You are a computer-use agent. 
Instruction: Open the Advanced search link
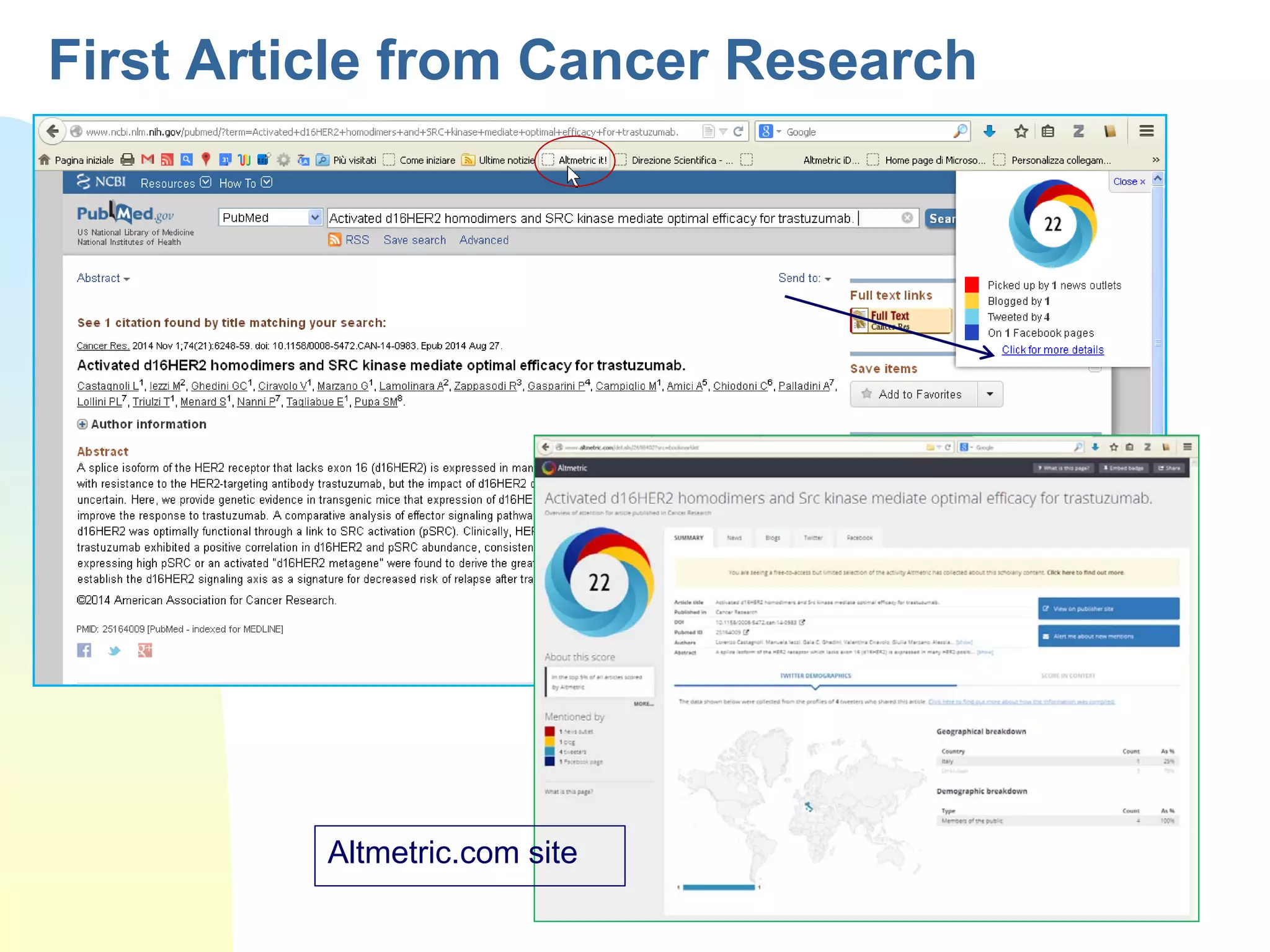(484, 240)
